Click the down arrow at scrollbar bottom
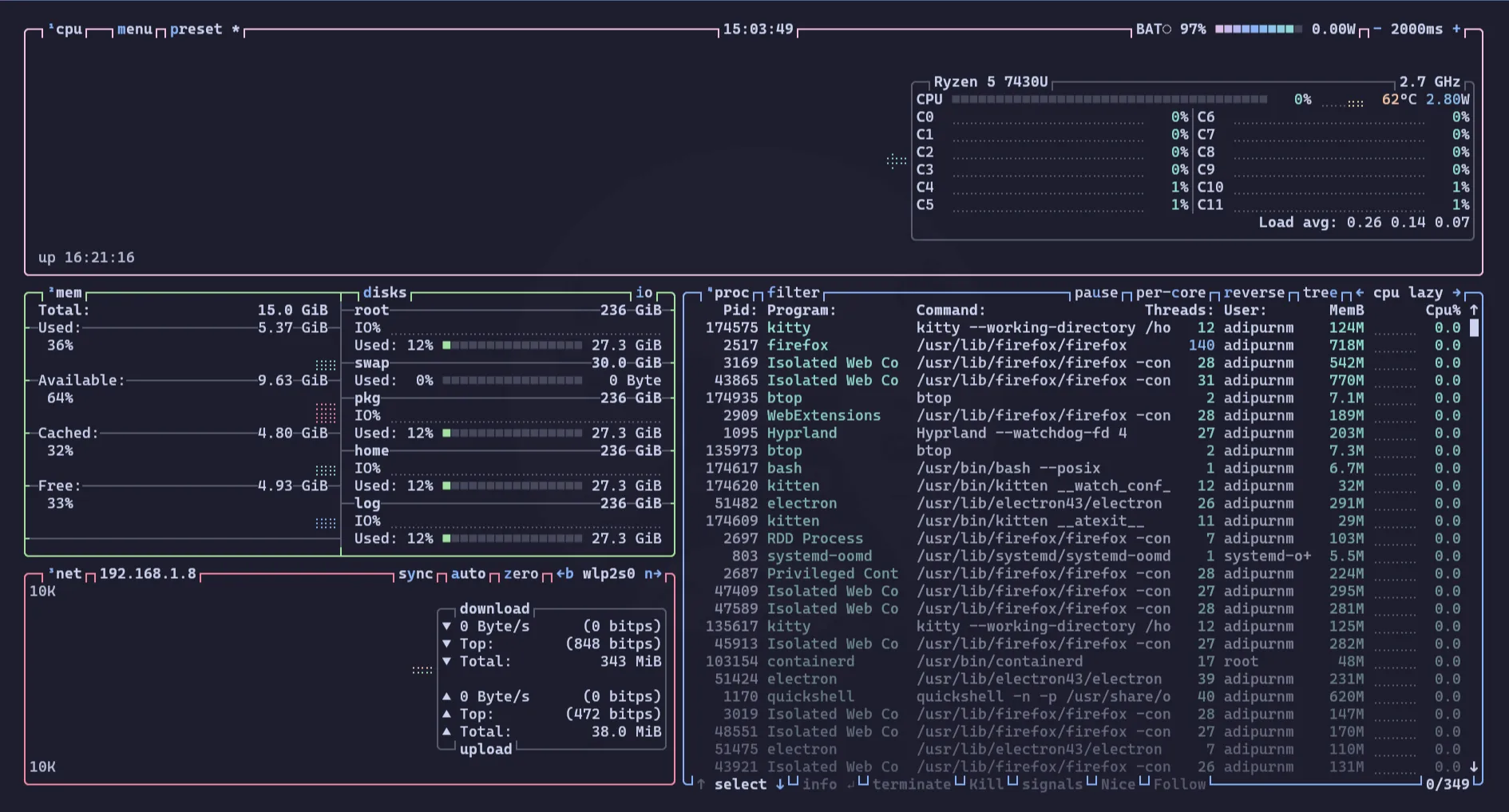This screenshot has height=812, width=1509. (x=1474, y=766)
